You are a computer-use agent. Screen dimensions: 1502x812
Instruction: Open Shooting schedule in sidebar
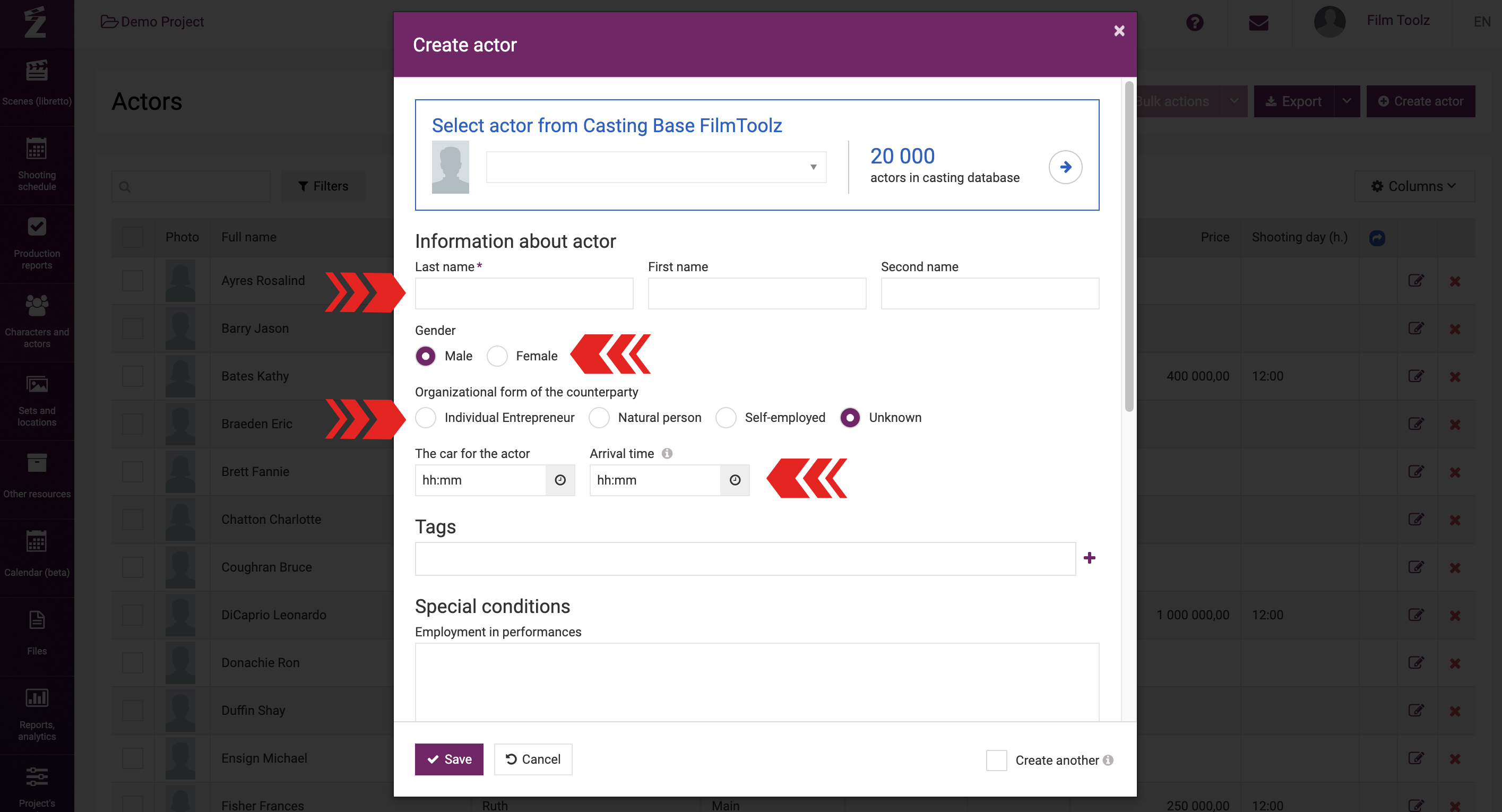(x=37, y=165)
